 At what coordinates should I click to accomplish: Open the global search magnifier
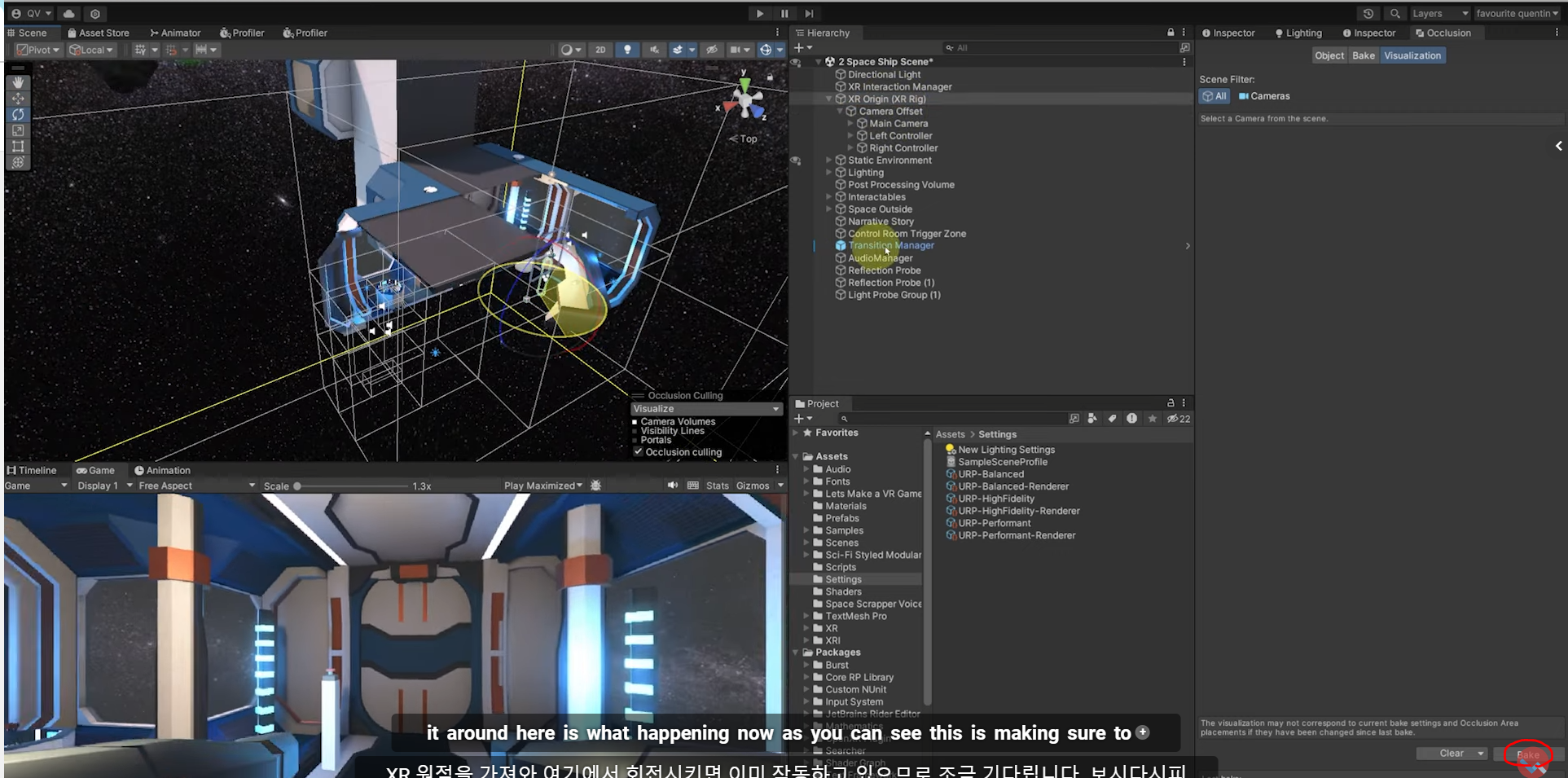click(1395, 14)
